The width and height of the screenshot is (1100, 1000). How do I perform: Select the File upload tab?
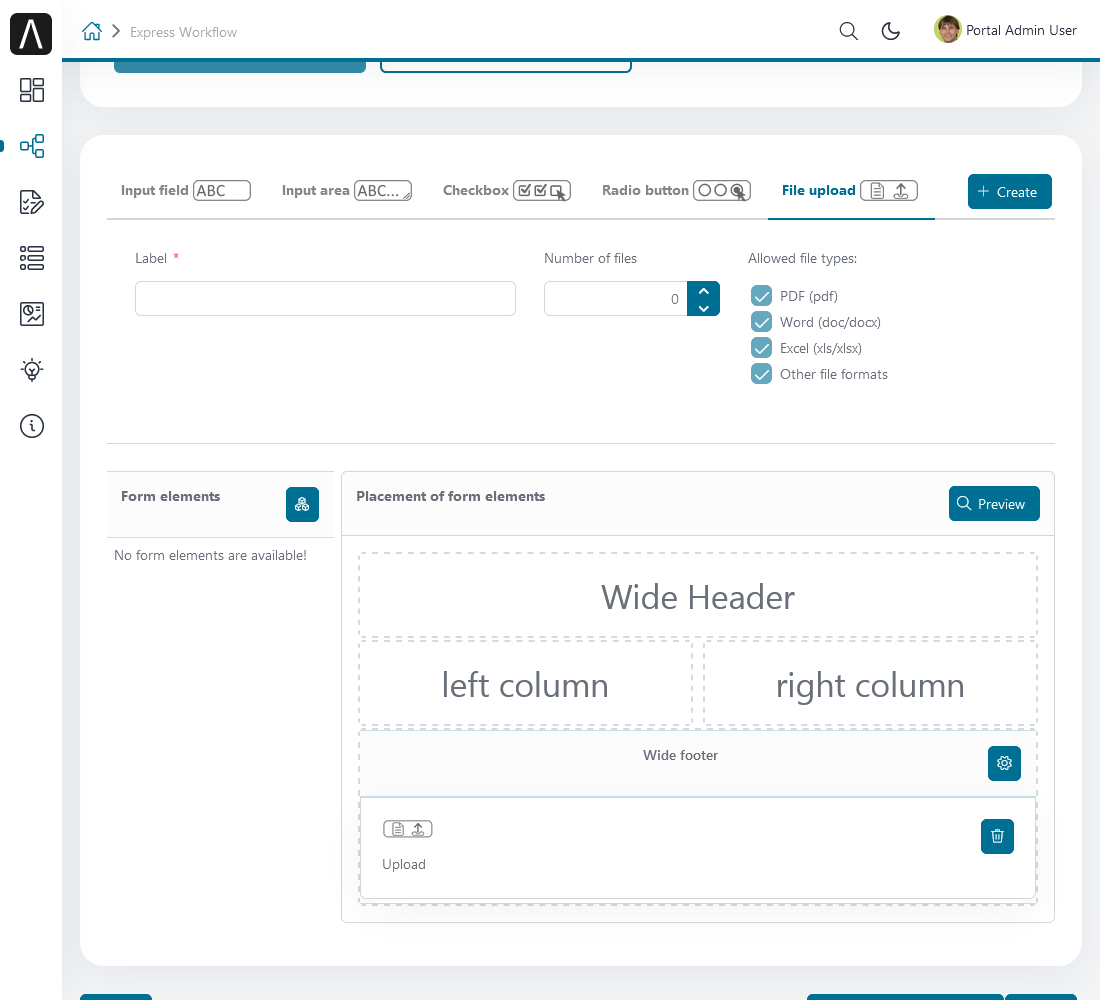pos(850,191)
